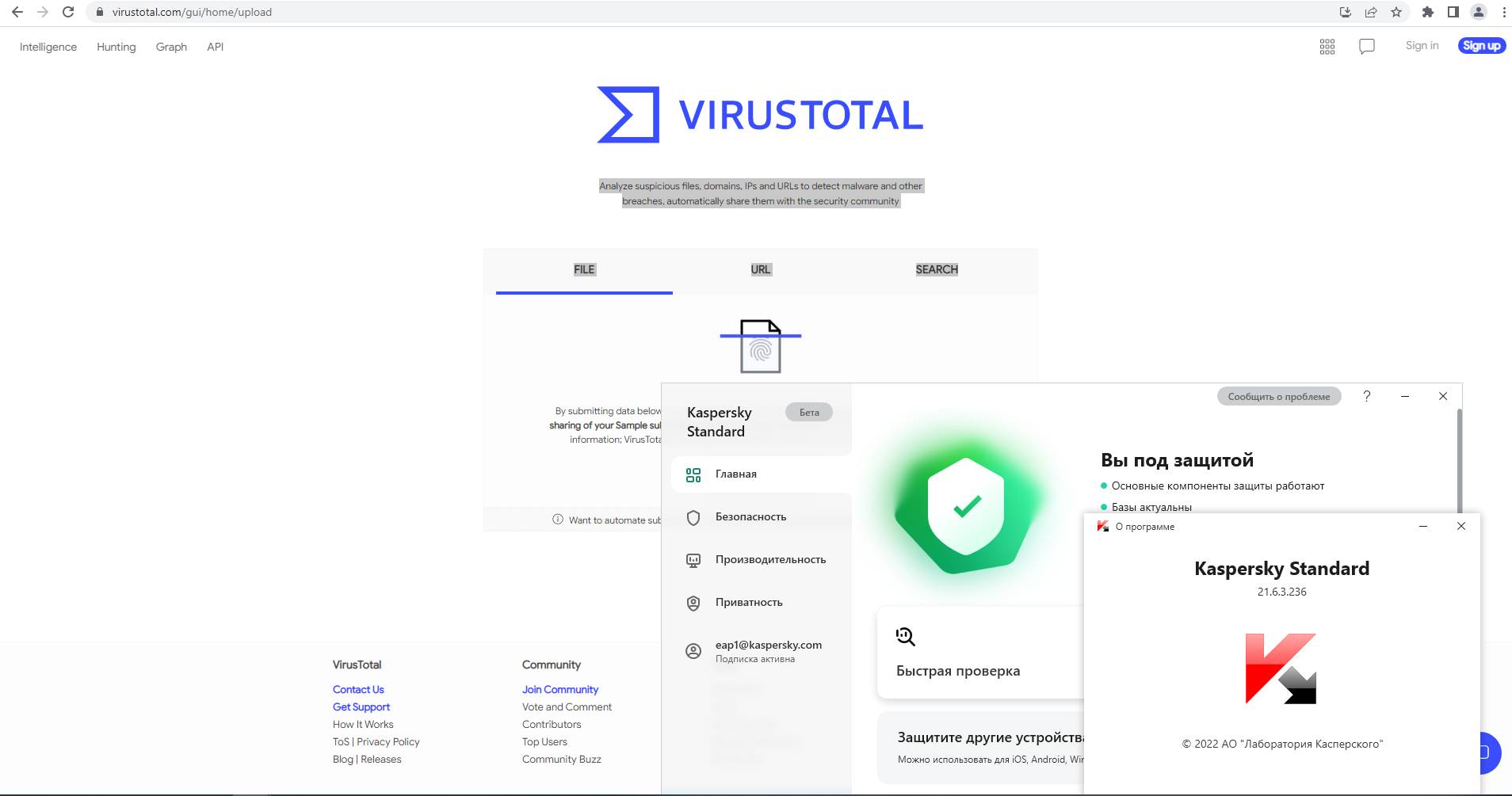Open Hunting in VirusTotal navigation
This screenshot has width=1512, height=796.
(116, 47)
